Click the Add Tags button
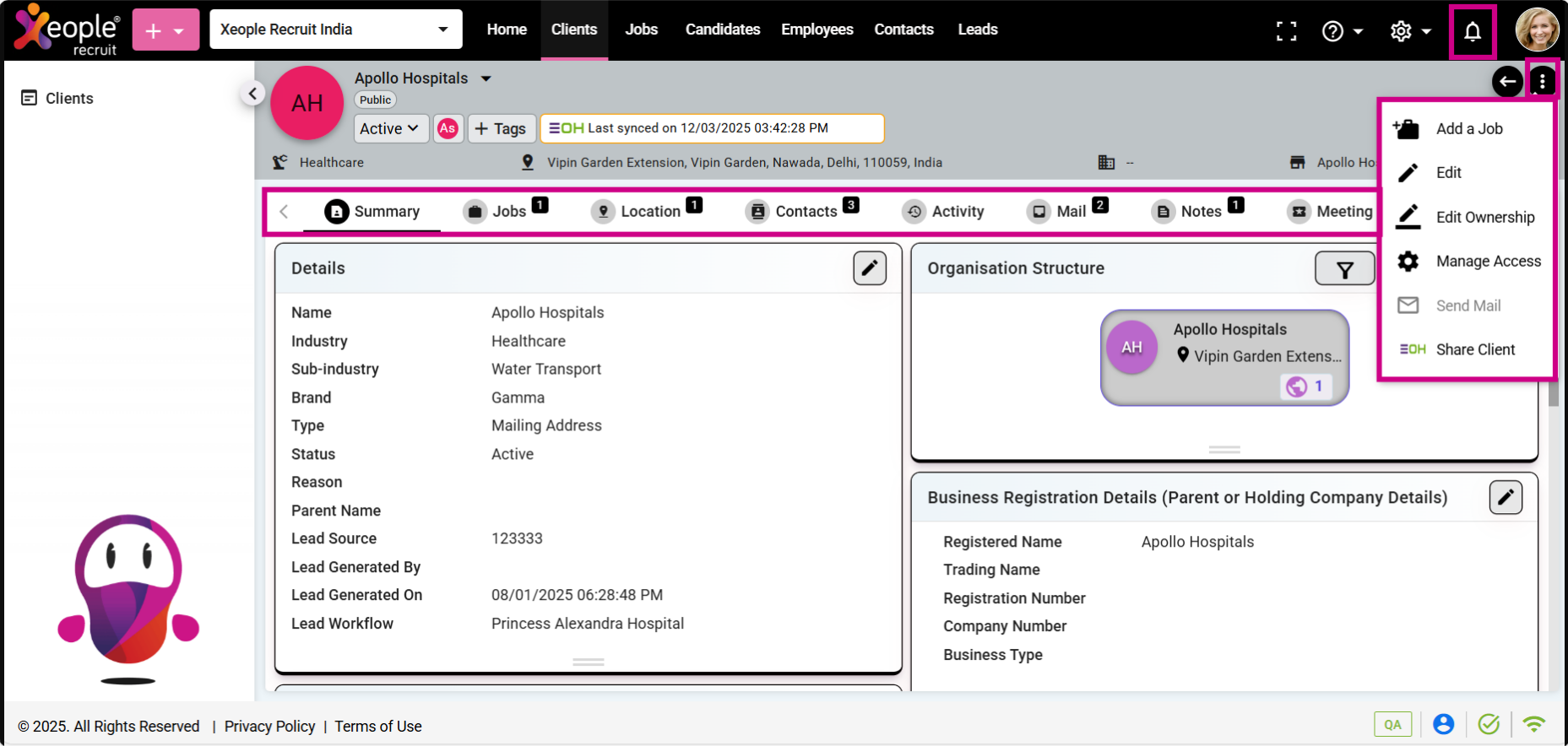The height and width of the screenshot is (746, 1568). (501, 128)
